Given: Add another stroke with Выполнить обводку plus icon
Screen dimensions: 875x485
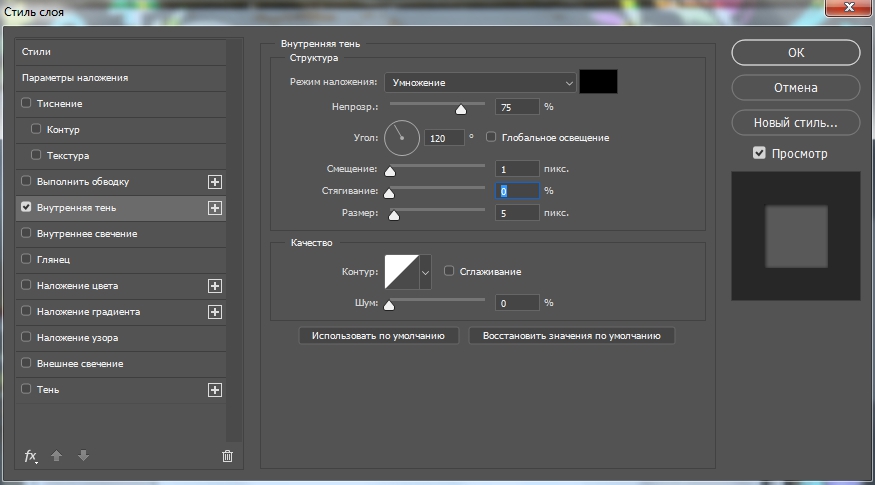Looking at the screenshot, I should (x=215, y=182).
